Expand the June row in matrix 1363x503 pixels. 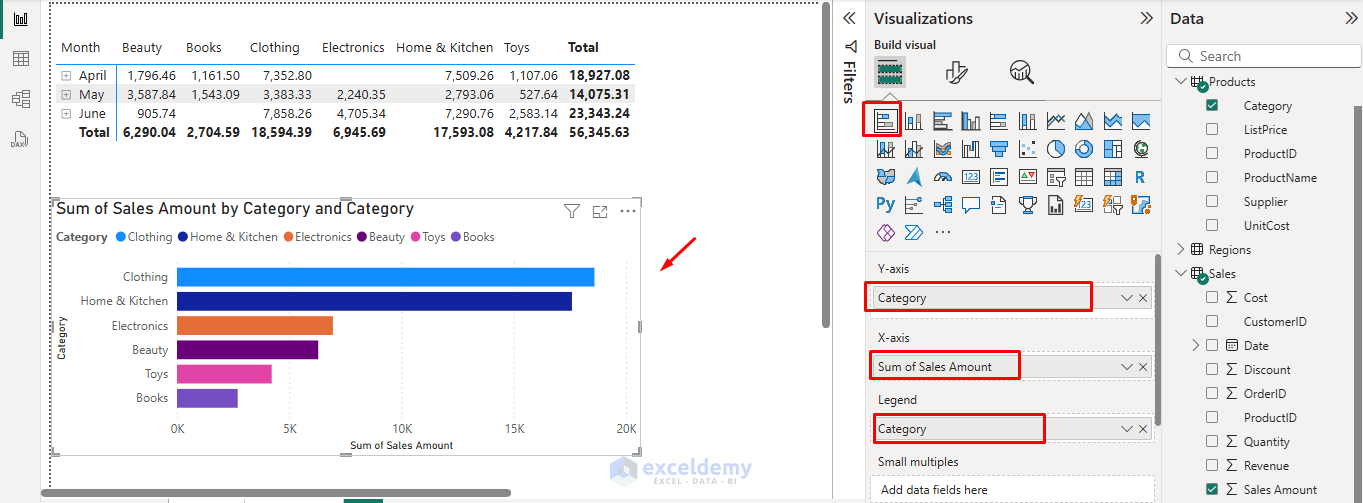(66, 113)
